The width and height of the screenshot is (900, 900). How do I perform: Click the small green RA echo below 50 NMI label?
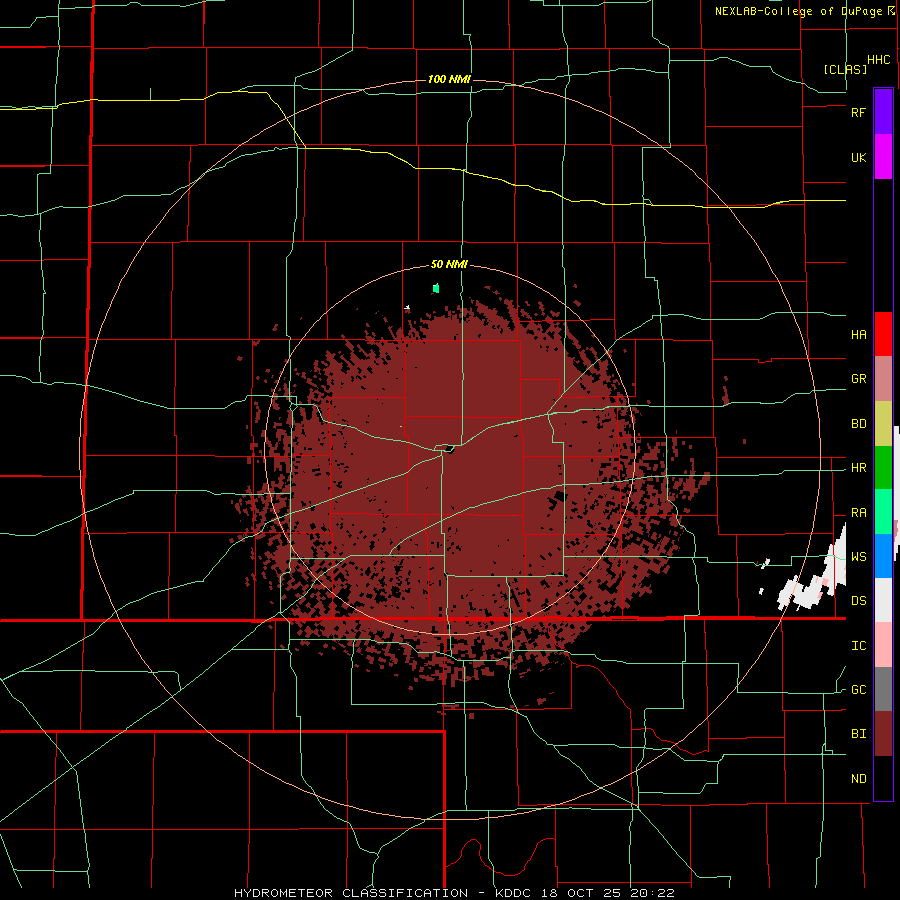tap(436, 288)
